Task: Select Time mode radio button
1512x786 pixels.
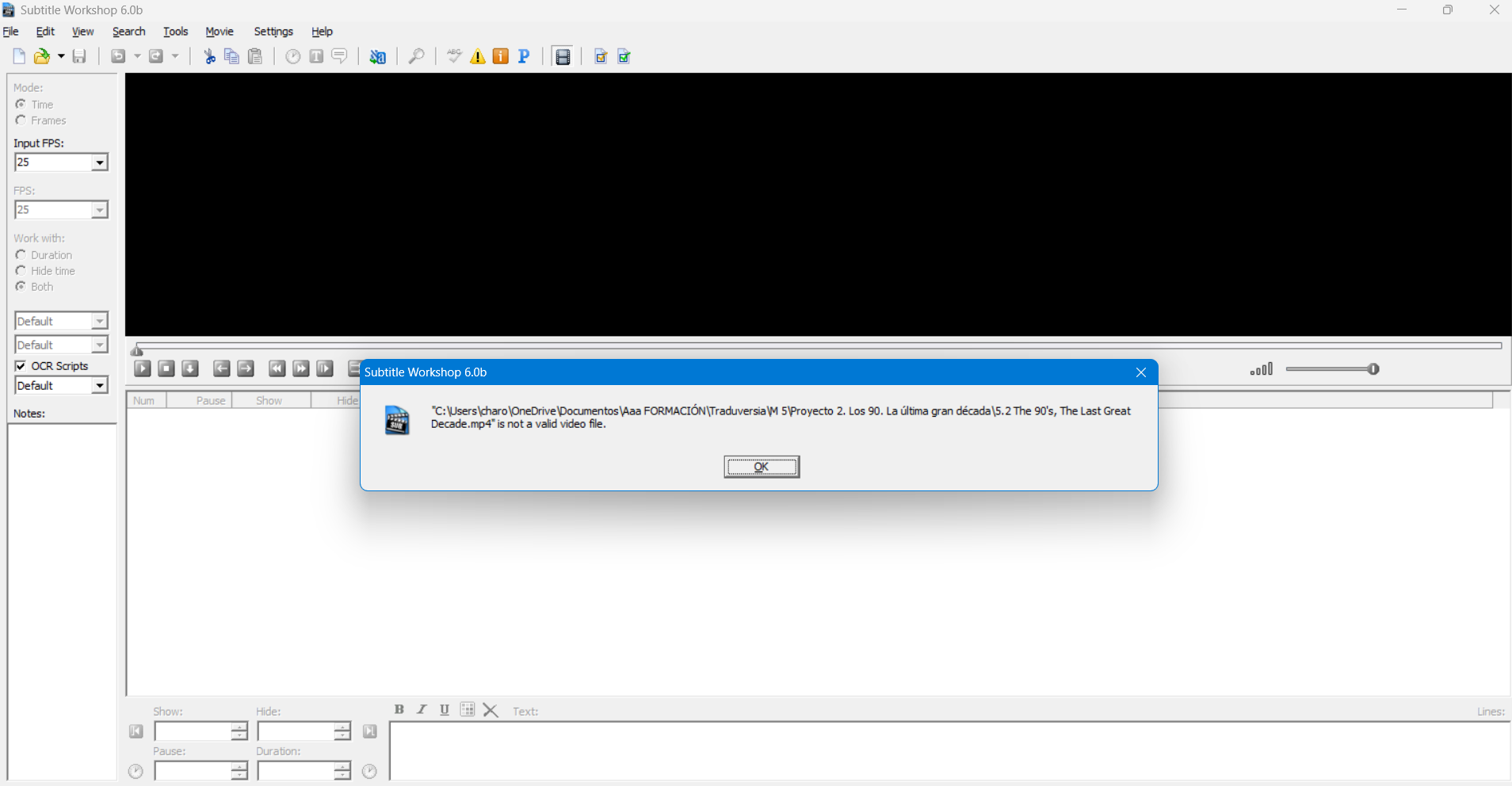Action: pyautogui.click(x=21, y=105)
